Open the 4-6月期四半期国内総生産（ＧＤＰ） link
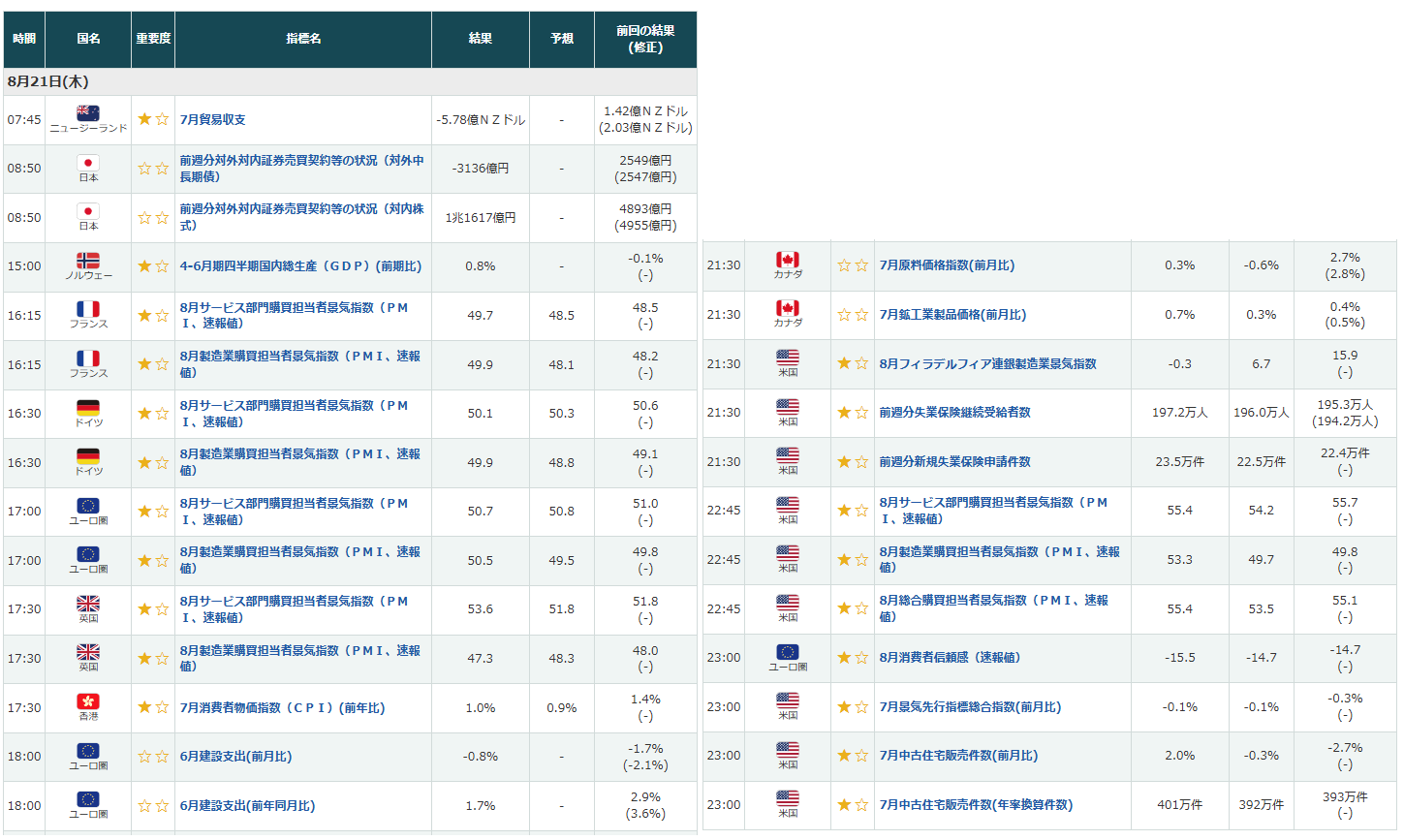 coord(300,265)
